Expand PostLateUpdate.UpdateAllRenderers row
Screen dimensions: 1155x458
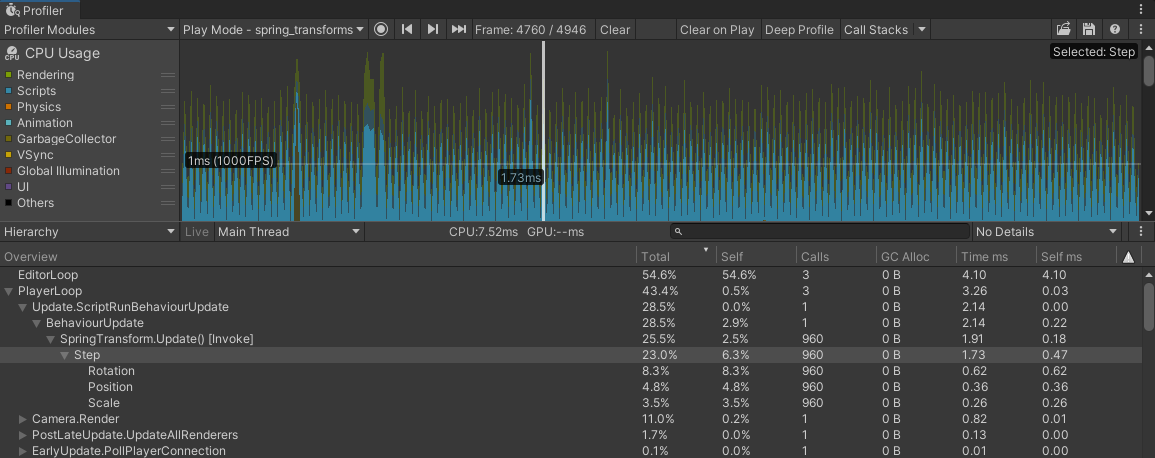pos(23,435)
